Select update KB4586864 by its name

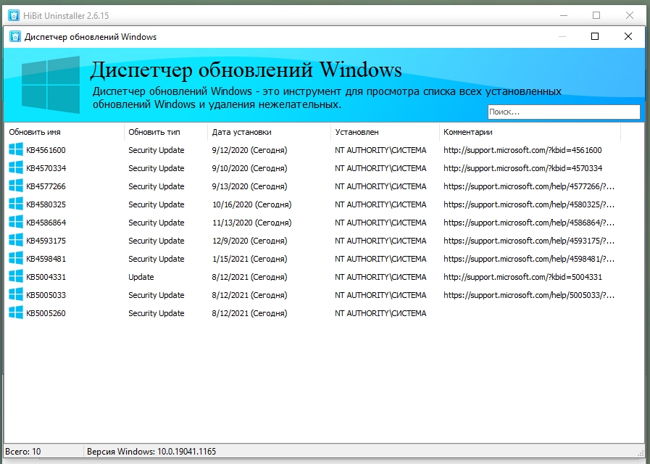[46, 223]
